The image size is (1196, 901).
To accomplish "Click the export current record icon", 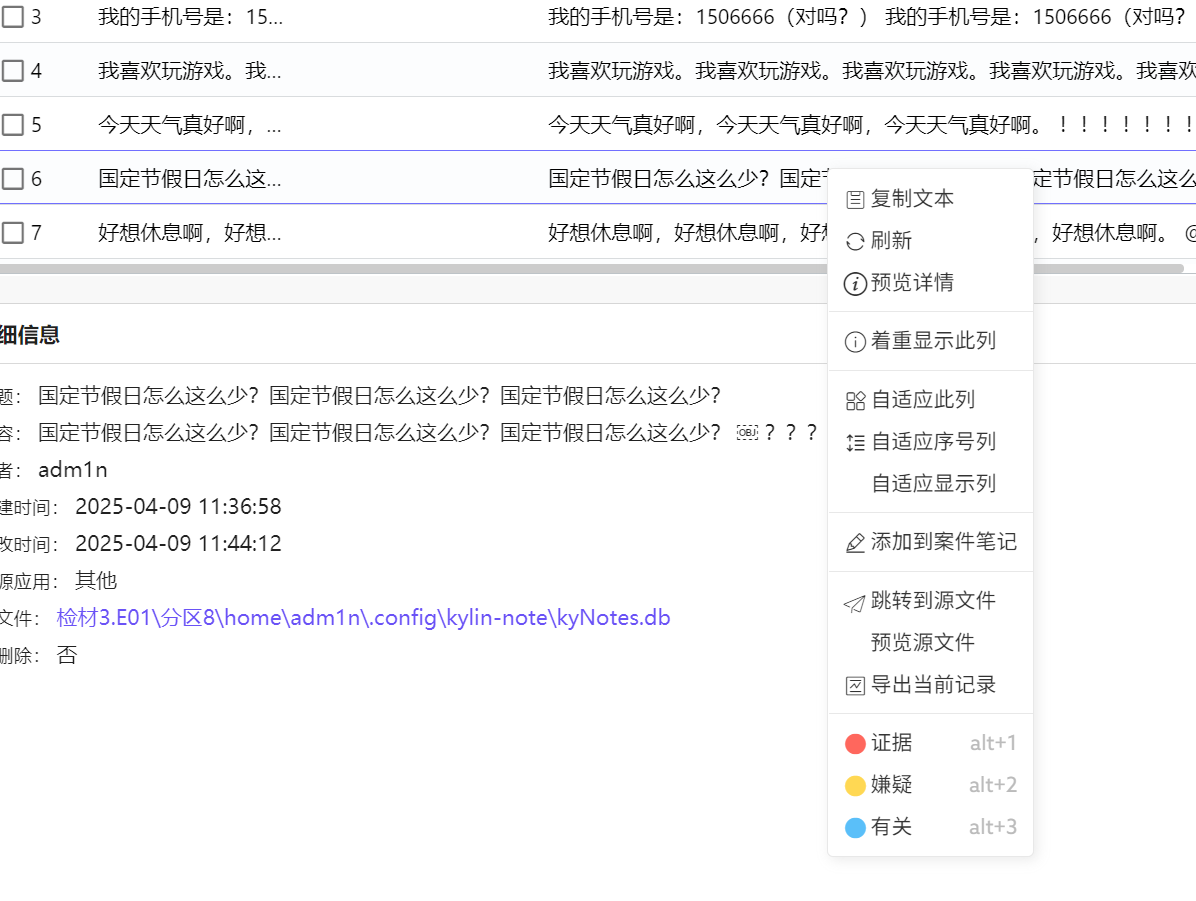I will (855, 686).
